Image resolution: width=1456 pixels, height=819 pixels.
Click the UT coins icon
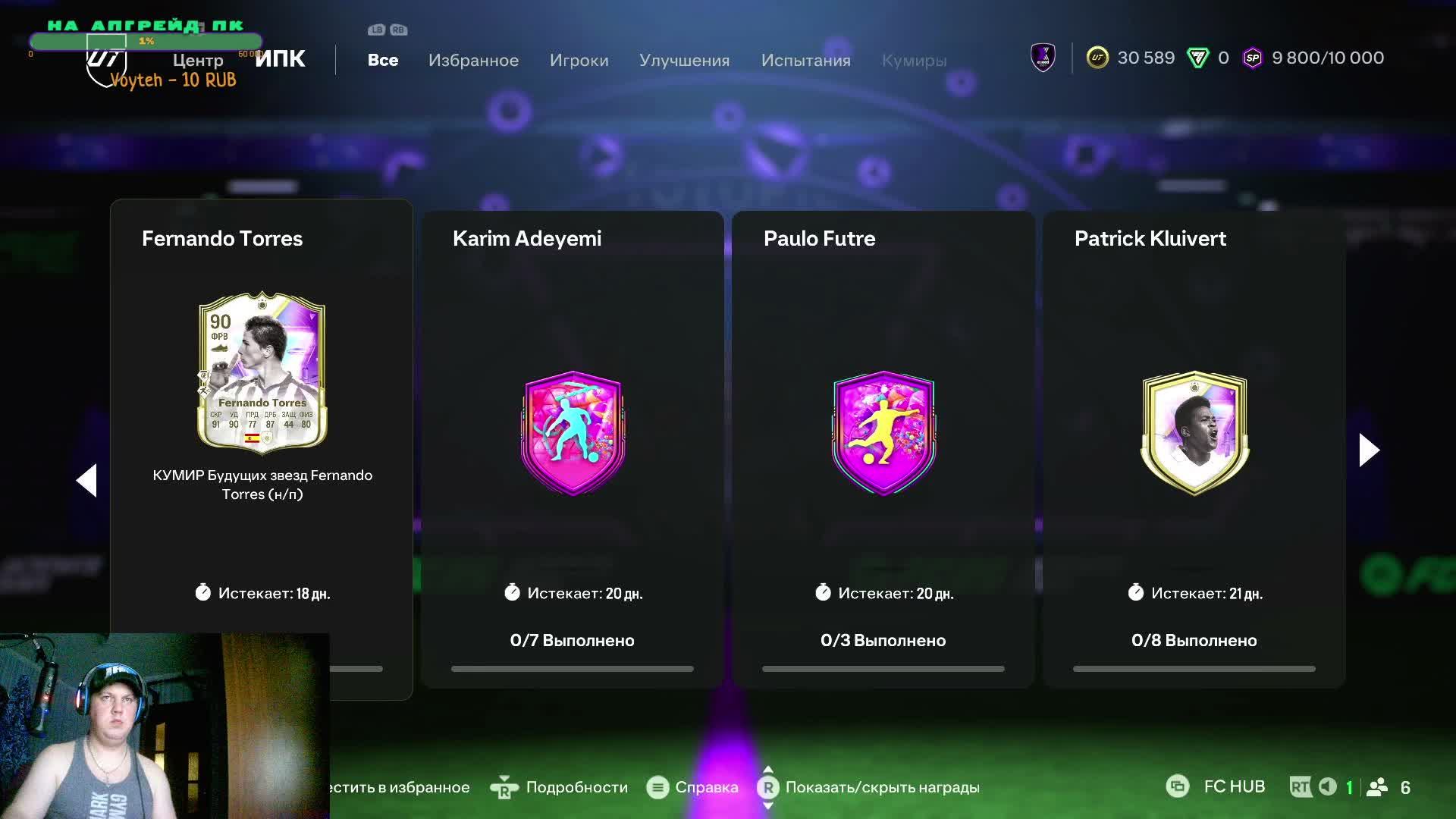click(1097, 58)
